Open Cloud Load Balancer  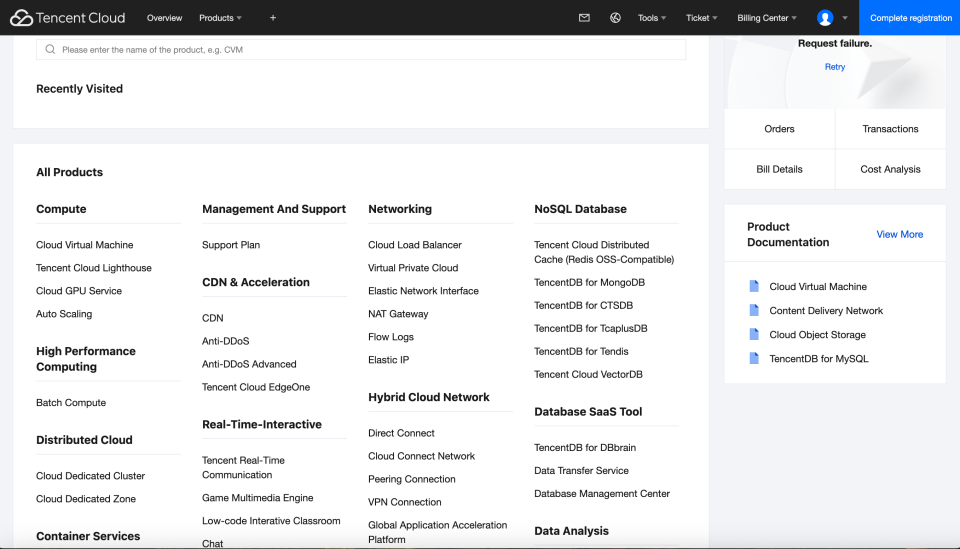[414, 245]
